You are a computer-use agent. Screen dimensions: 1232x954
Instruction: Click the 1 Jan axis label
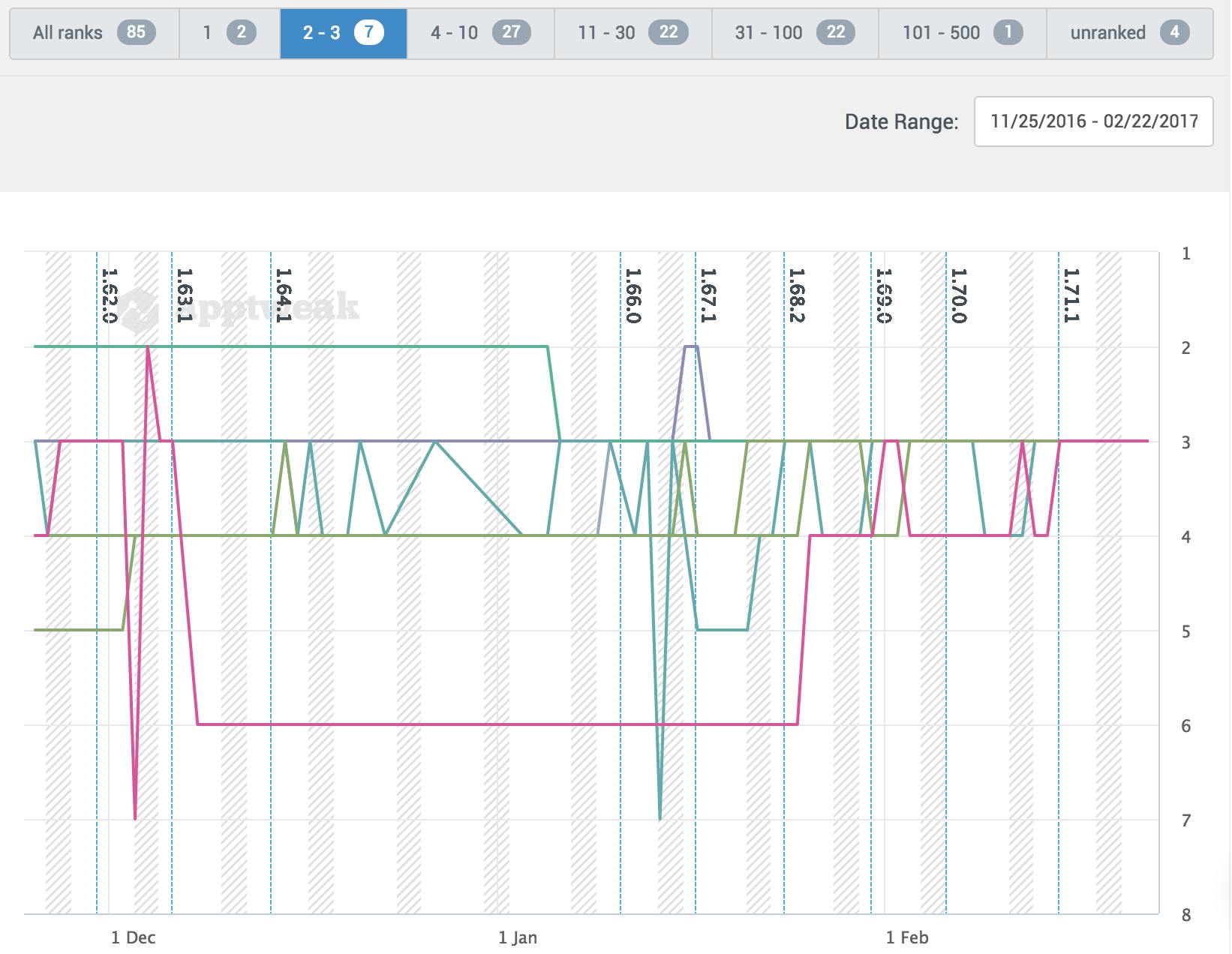coord(518,937)
